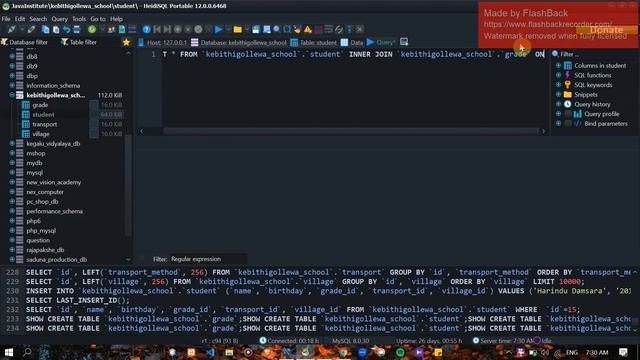Expand the kegalu_vidyalaya_db node
Viewport: 640px width, 360px height.
pyautogui.click(x=12, y=143)
